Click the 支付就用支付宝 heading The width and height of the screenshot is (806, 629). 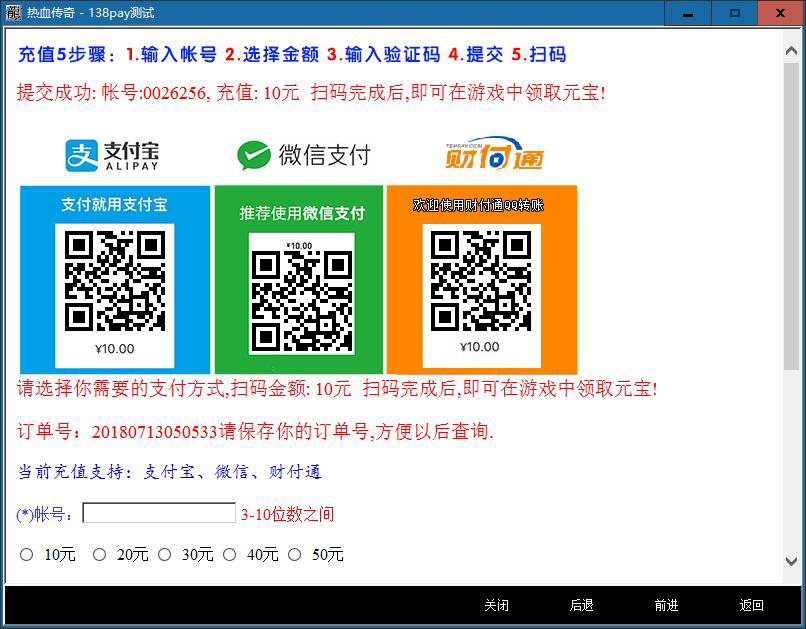coord(115,205)
